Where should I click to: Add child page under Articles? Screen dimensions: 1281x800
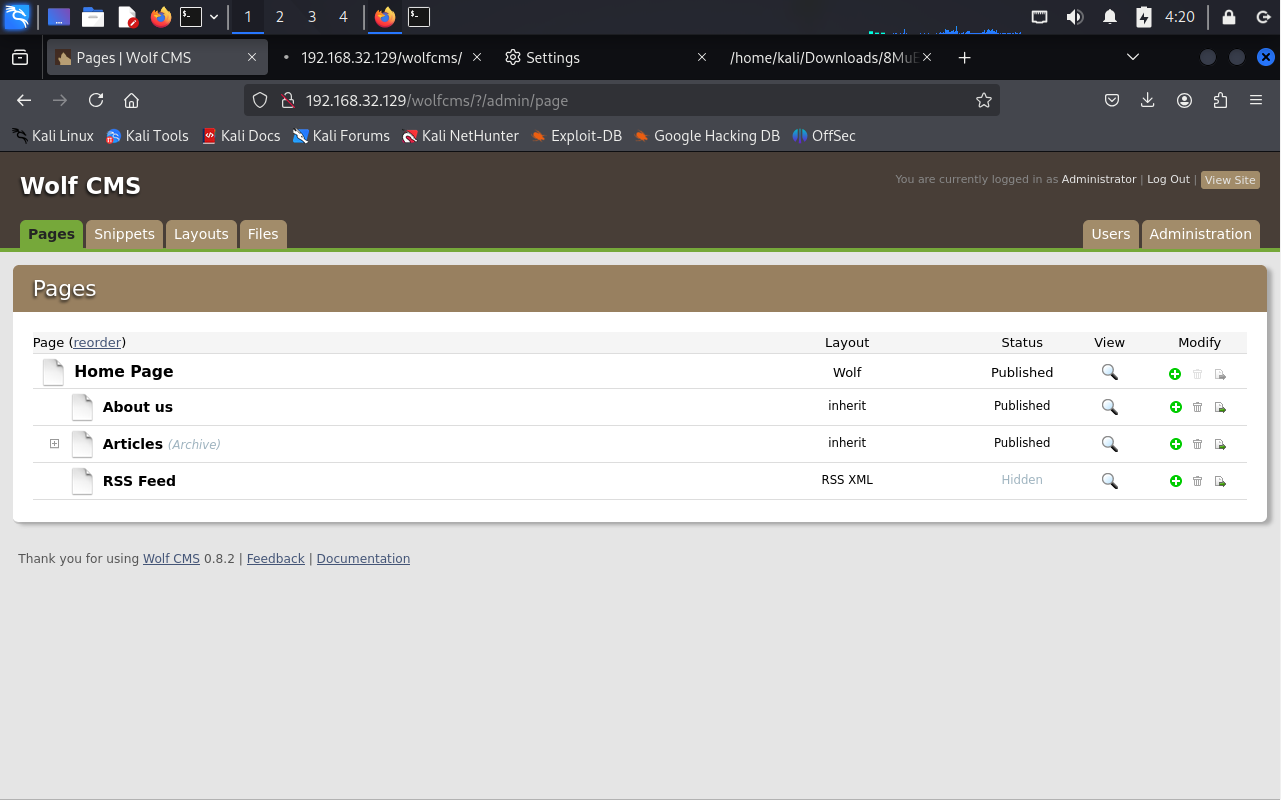pos(1175,444)
